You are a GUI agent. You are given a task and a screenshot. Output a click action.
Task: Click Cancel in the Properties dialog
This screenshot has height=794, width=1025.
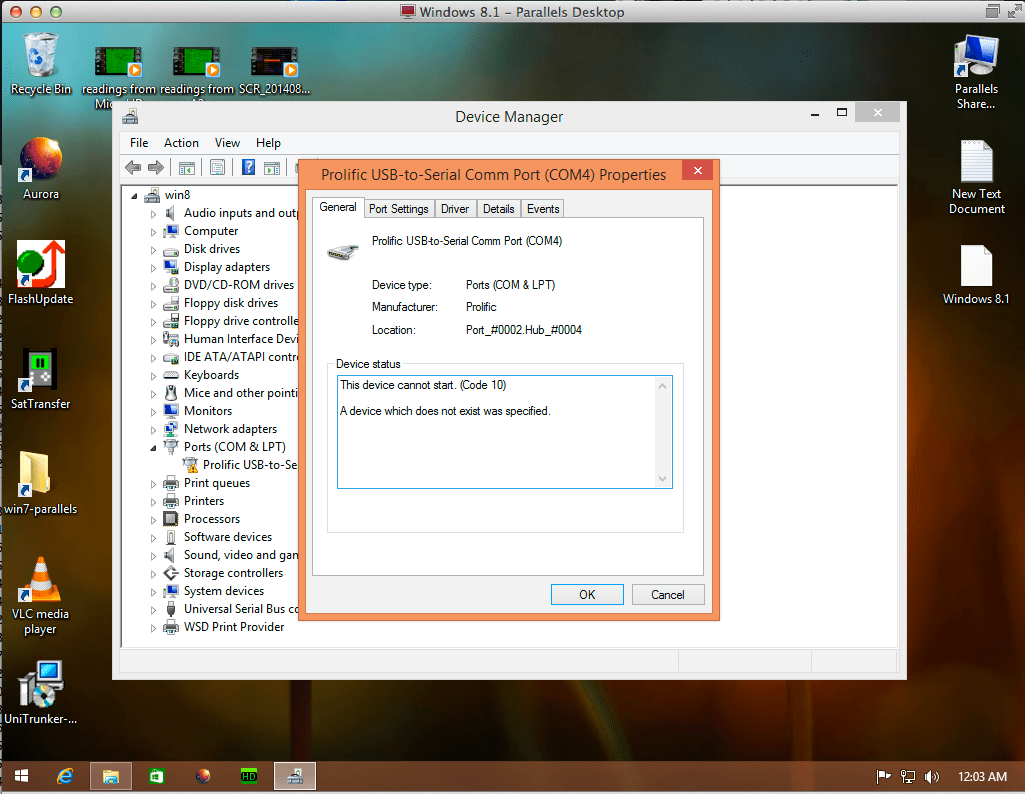(667, 595)
